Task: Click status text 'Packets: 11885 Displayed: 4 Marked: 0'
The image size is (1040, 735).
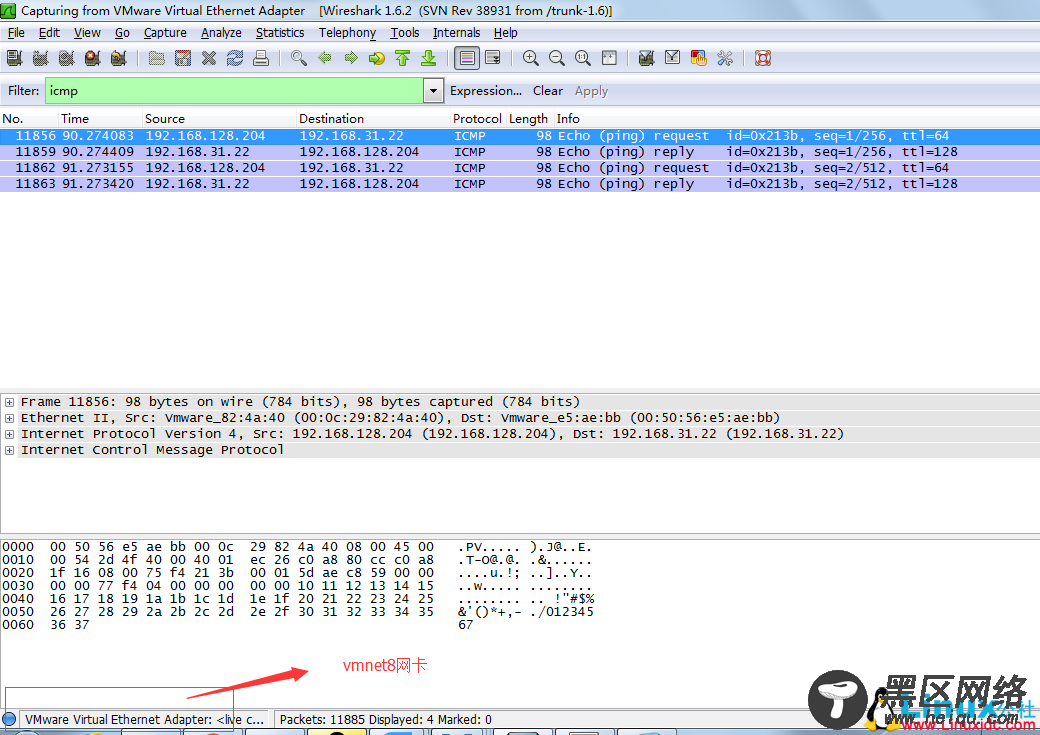Action: tap(386, 720)
